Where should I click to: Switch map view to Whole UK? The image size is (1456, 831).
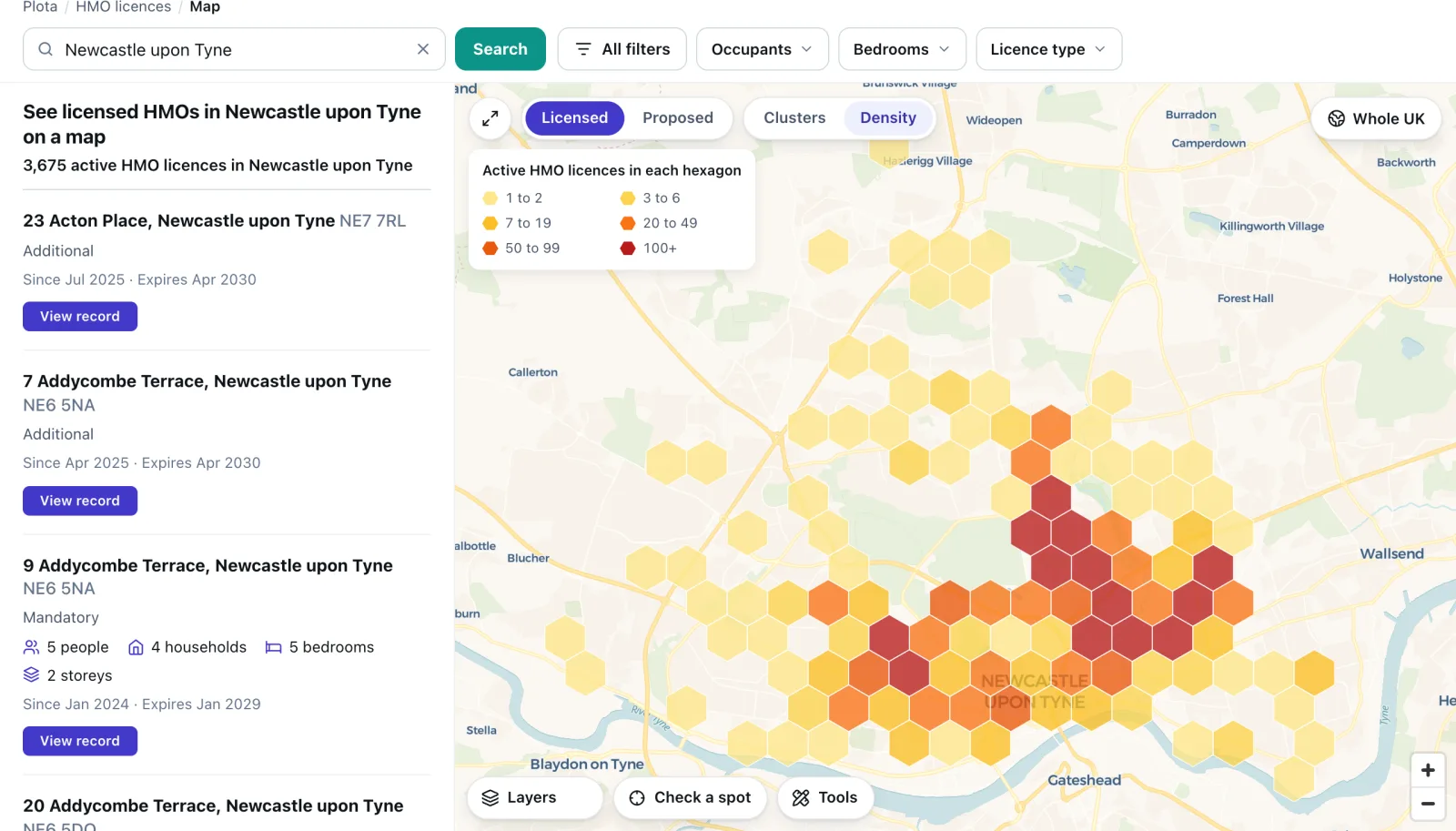click(1376, 118)
